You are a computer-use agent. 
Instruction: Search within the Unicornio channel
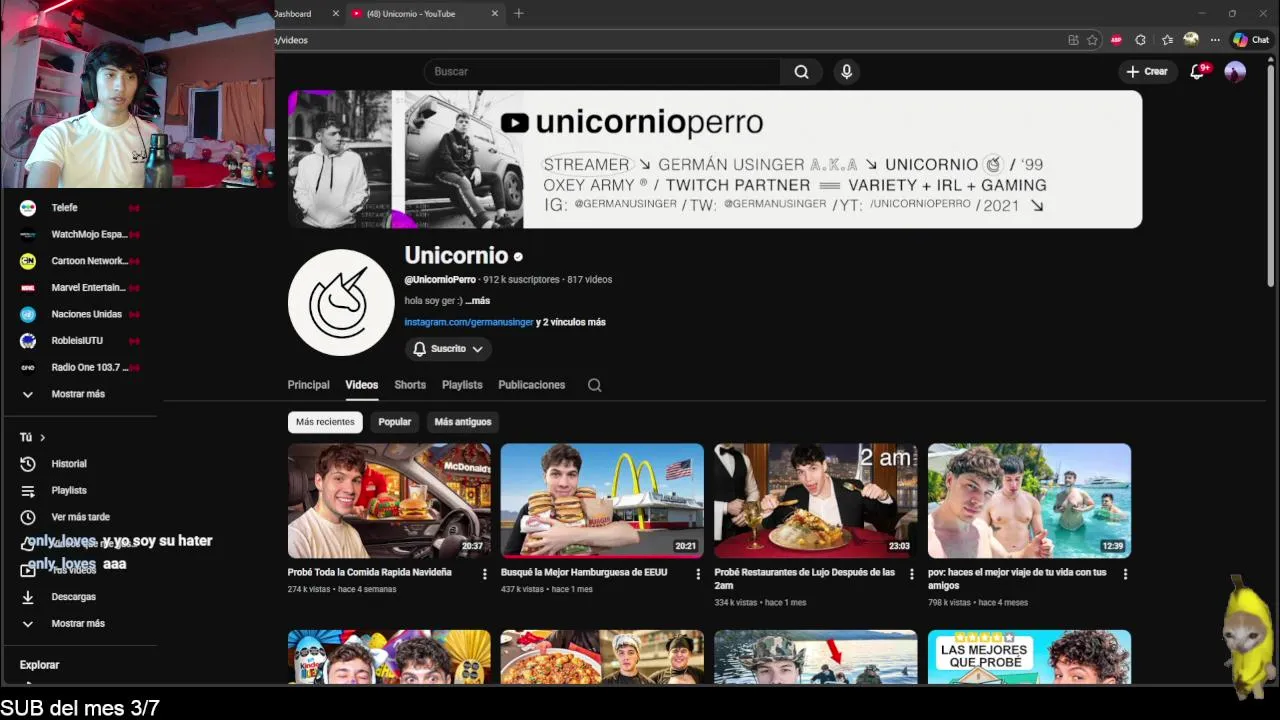tap(594, 385)
